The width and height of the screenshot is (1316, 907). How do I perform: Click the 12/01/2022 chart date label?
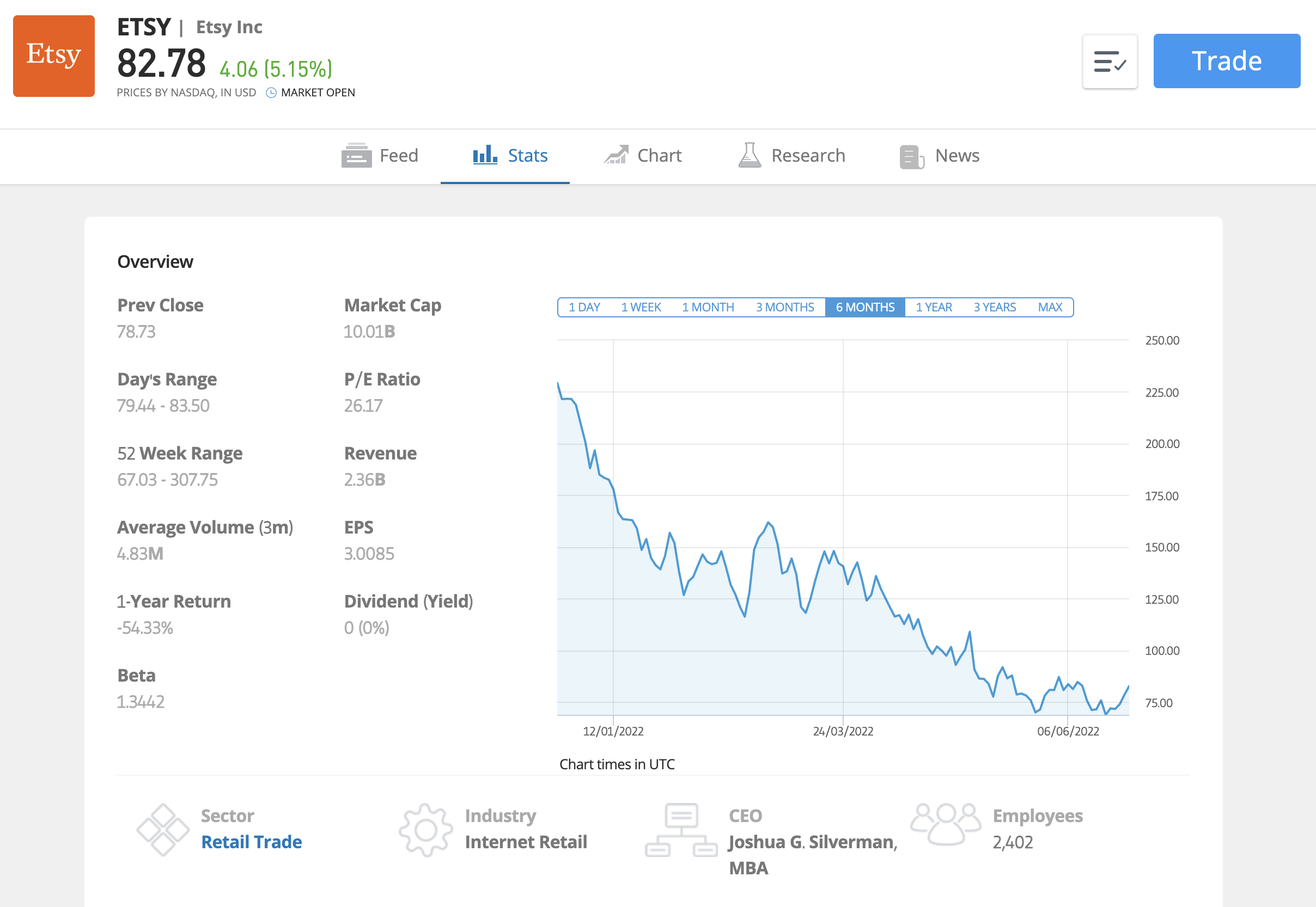click(613, 731)
